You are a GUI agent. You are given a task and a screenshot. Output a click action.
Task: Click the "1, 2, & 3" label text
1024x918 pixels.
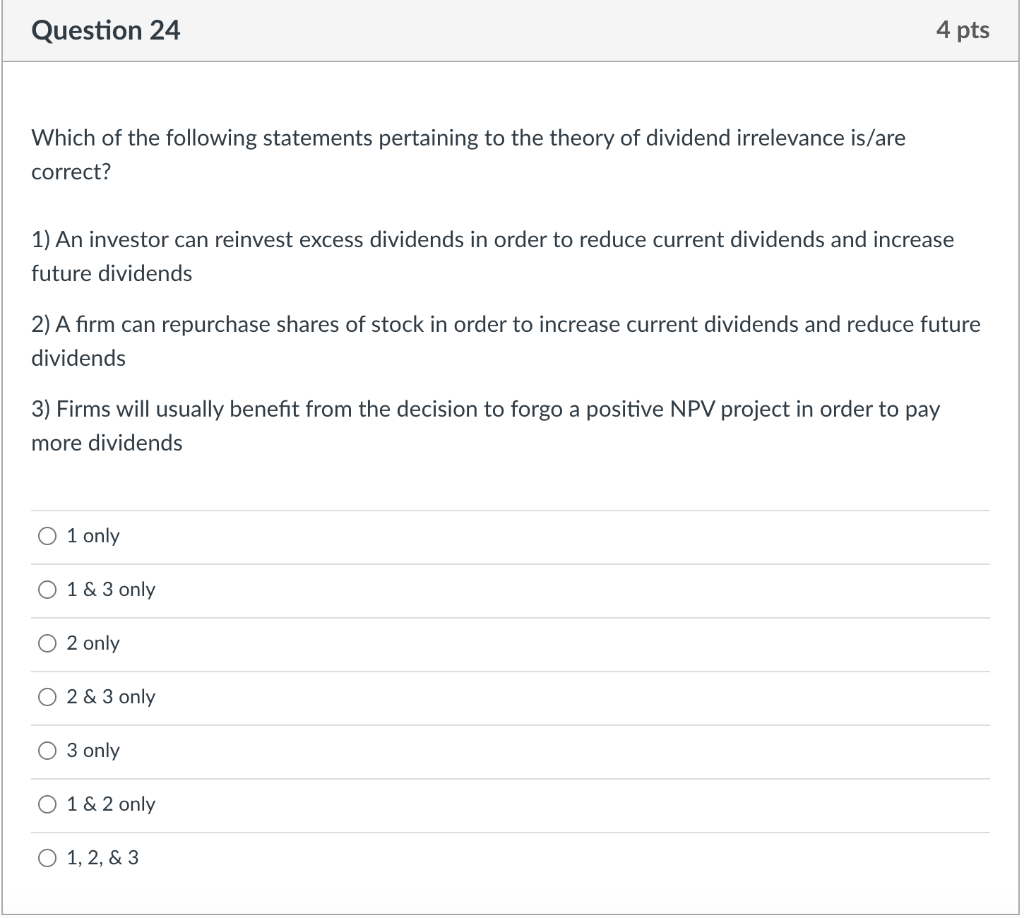click(x=103, y=857)
